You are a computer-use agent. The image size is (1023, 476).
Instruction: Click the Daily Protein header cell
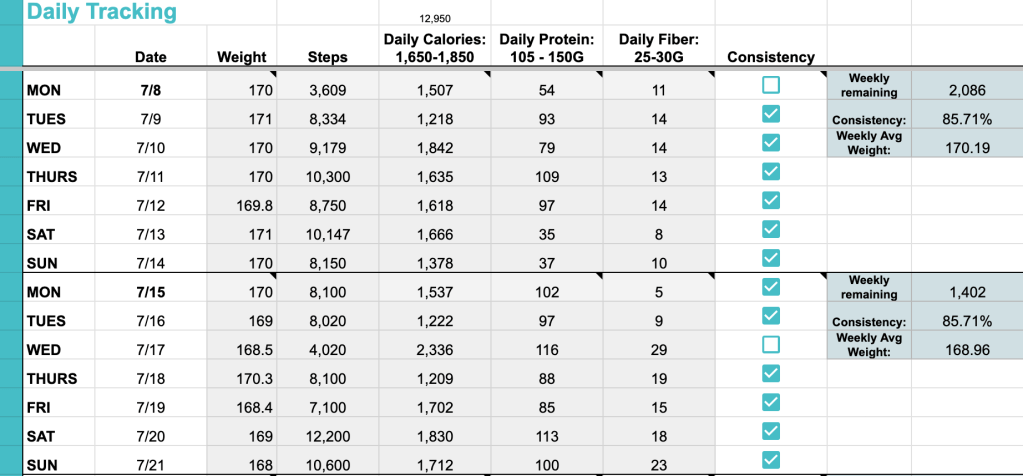coord(546,48)
